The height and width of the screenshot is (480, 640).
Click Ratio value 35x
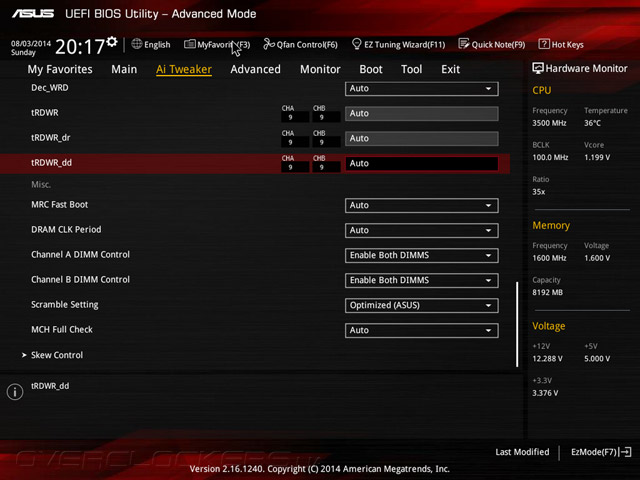(x=539, y=191)
